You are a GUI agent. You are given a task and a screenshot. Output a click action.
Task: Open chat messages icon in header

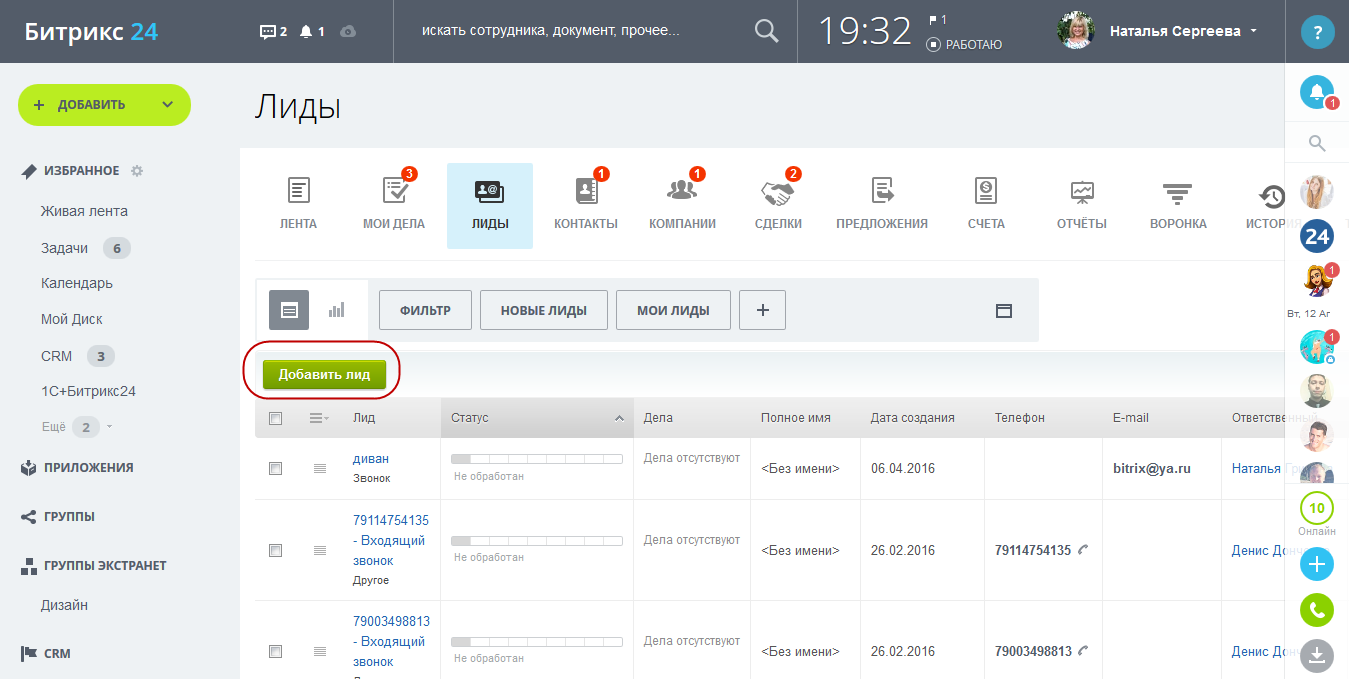pyautogui.click(x=273, y=32)
